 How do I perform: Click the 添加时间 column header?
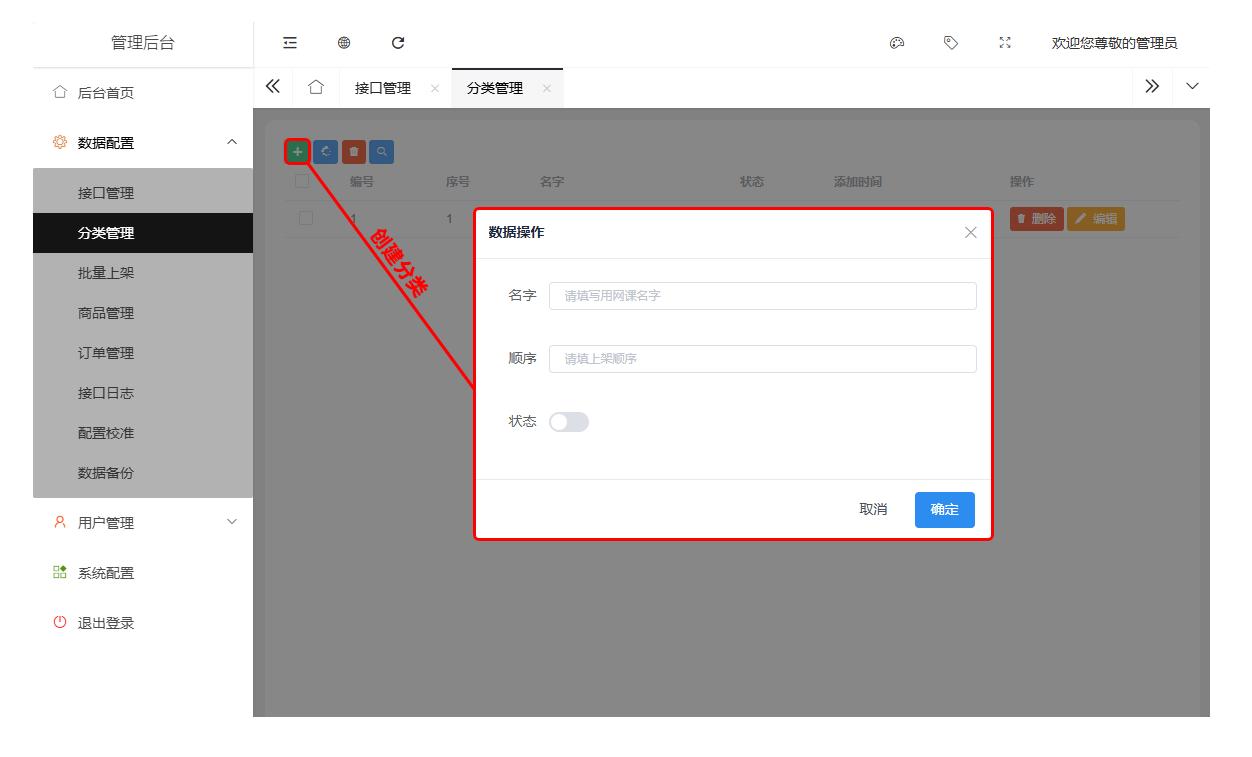click(x=858, y=182)
